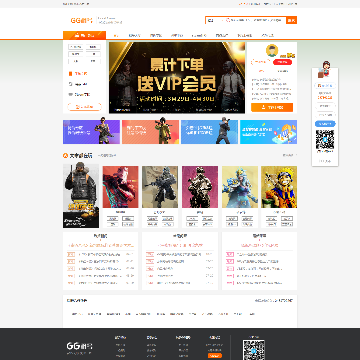360x360 pixels.
Task: Click the user avatar icon in login panel
Action: click(272, 50)
